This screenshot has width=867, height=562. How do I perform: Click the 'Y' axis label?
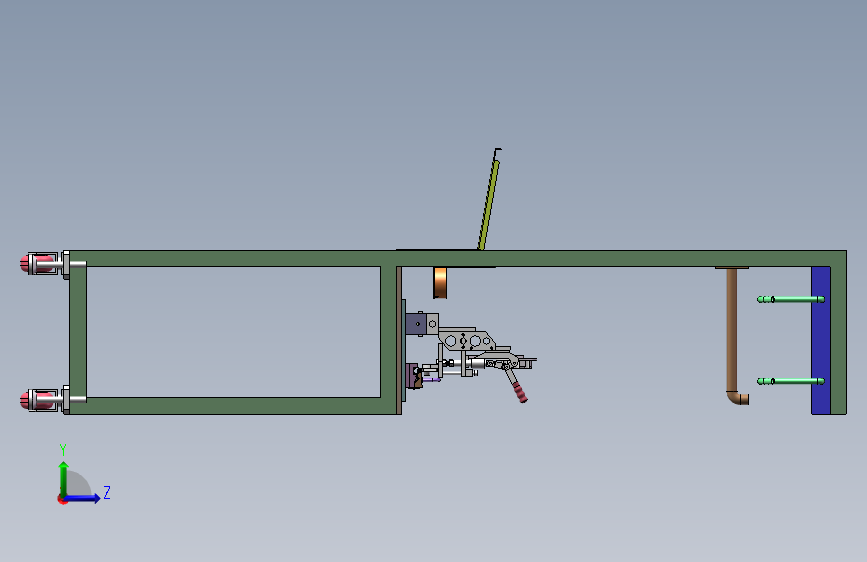point(63,449)
